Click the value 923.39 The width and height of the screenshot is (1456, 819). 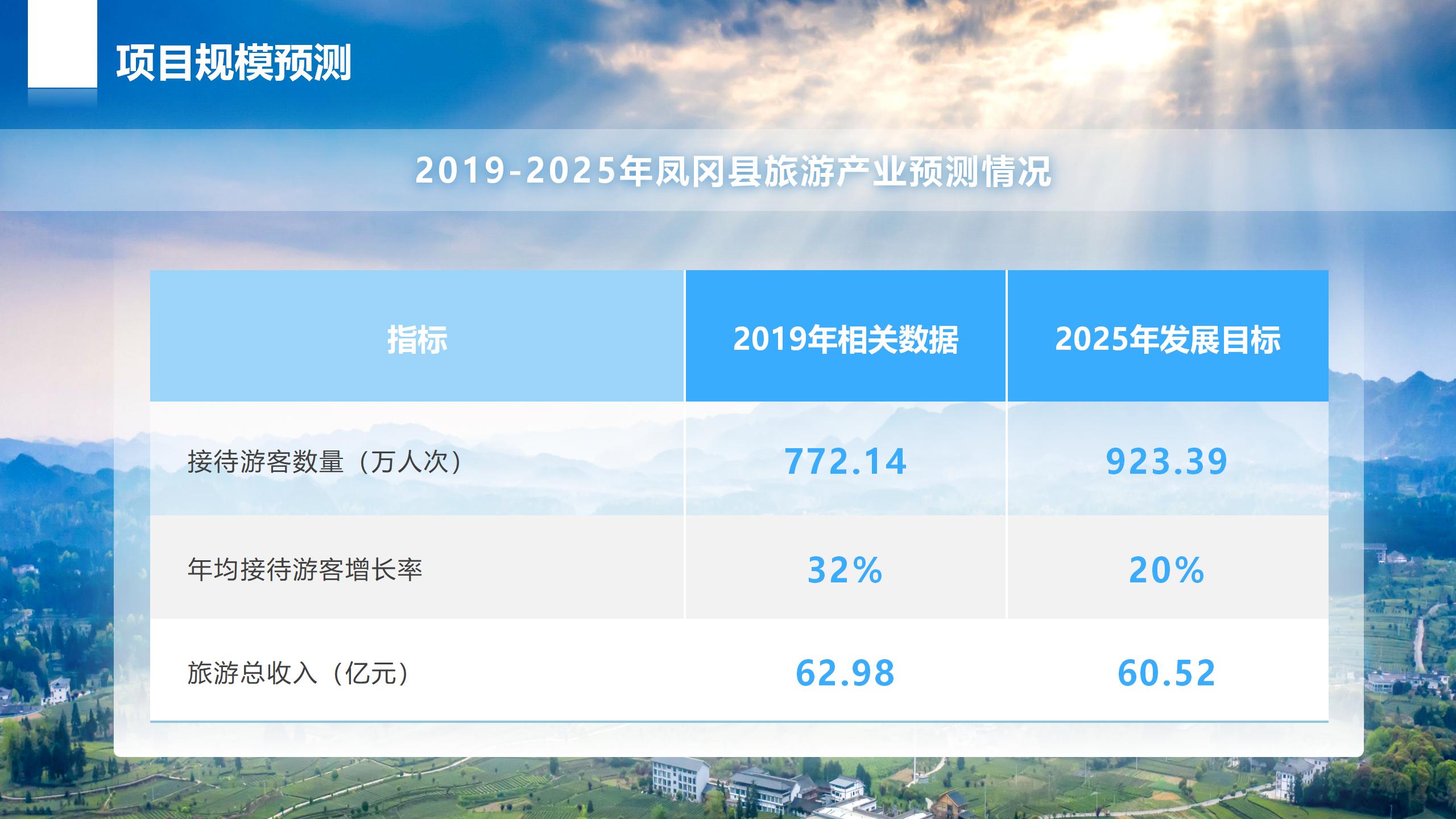click(1167, 461)
